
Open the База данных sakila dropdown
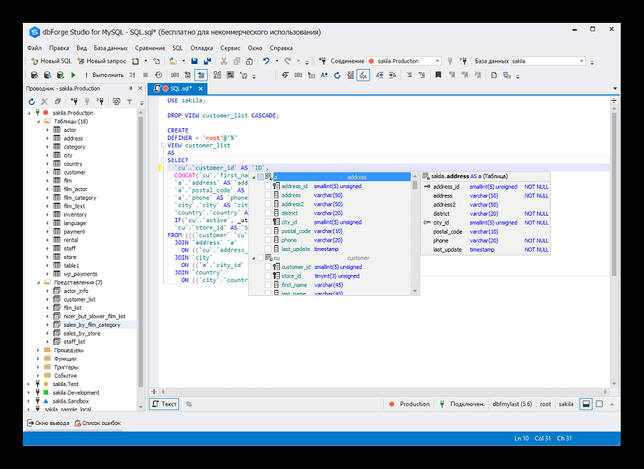[582, 61]
